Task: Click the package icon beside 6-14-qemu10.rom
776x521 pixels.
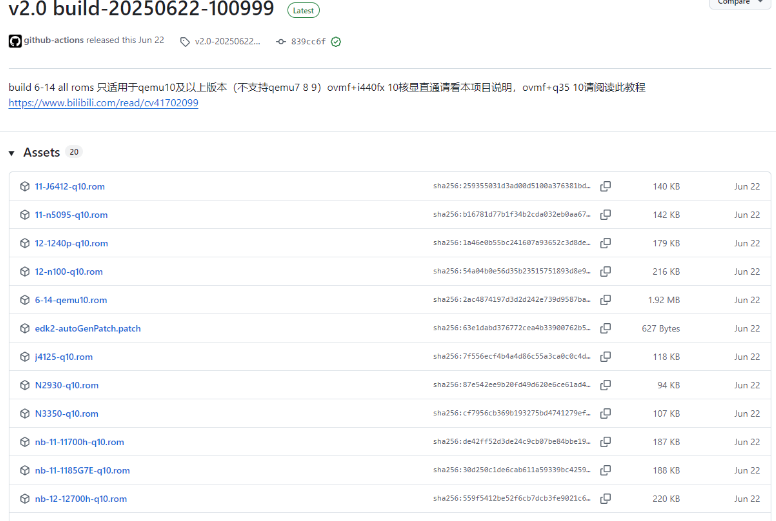Action: point(25,300)
